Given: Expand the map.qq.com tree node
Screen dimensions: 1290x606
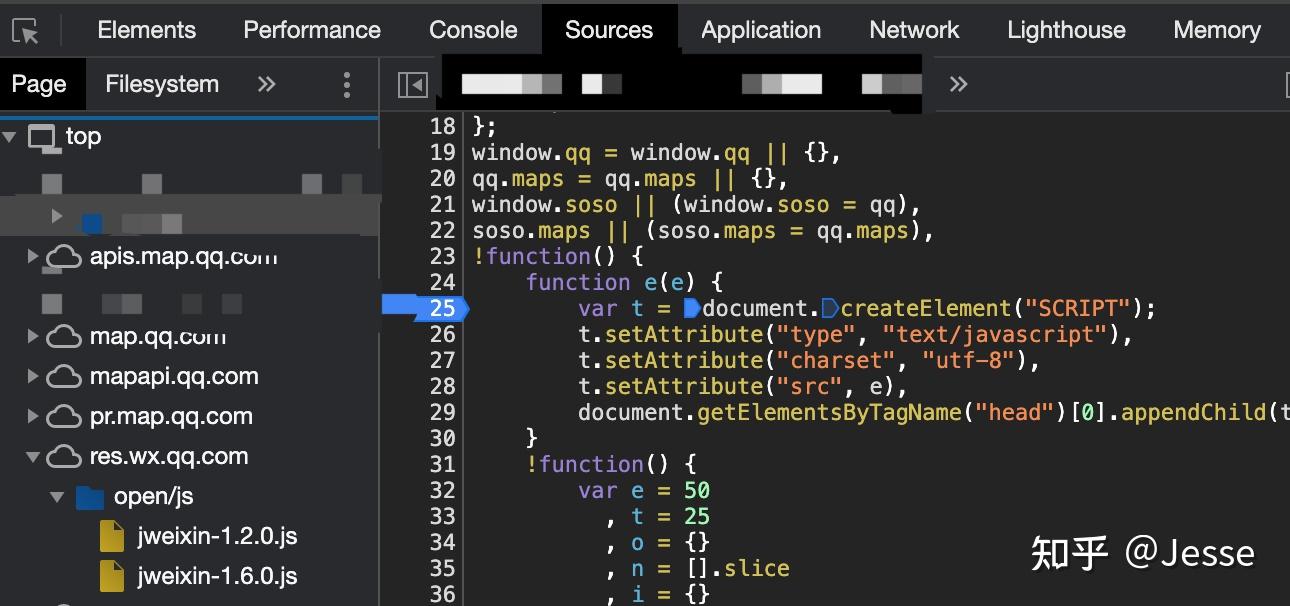Looking at the screenshot, I should click(33, 336).
